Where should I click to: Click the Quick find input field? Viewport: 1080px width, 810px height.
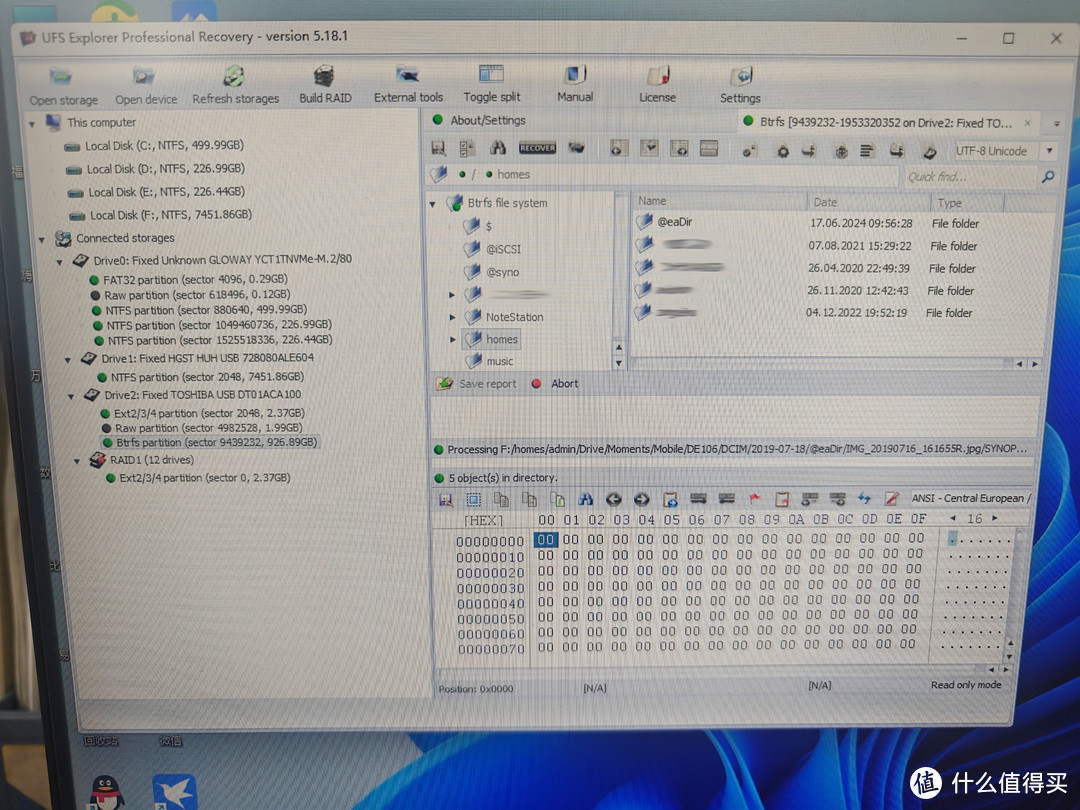[x=968, y=177]
